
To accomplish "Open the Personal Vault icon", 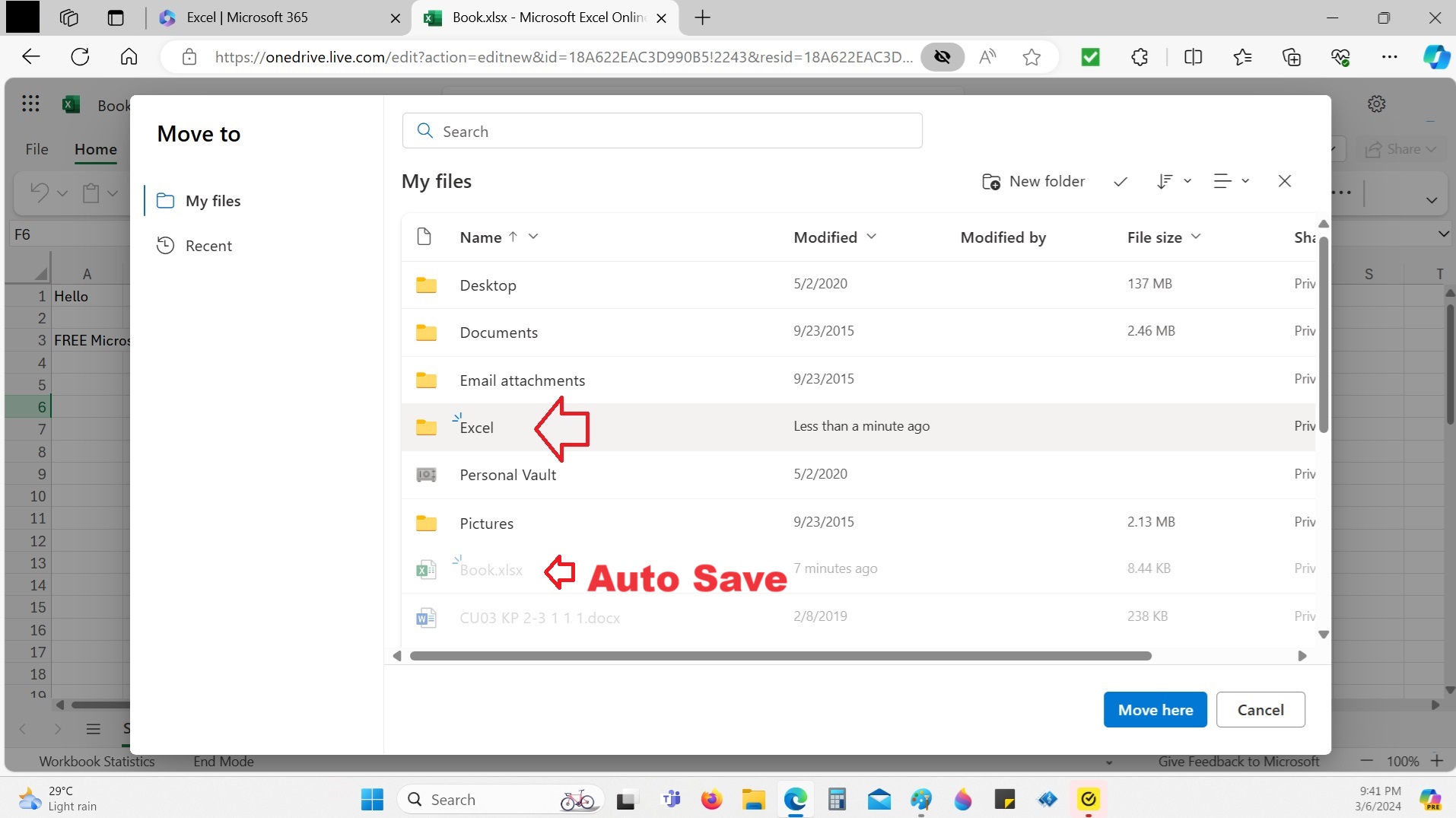I will pos(426,475).
